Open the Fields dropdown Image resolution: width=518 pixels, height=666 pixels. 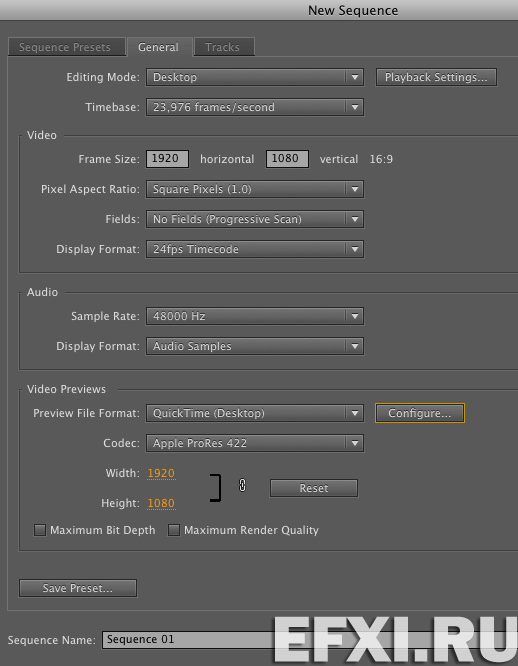pos(255,219)
